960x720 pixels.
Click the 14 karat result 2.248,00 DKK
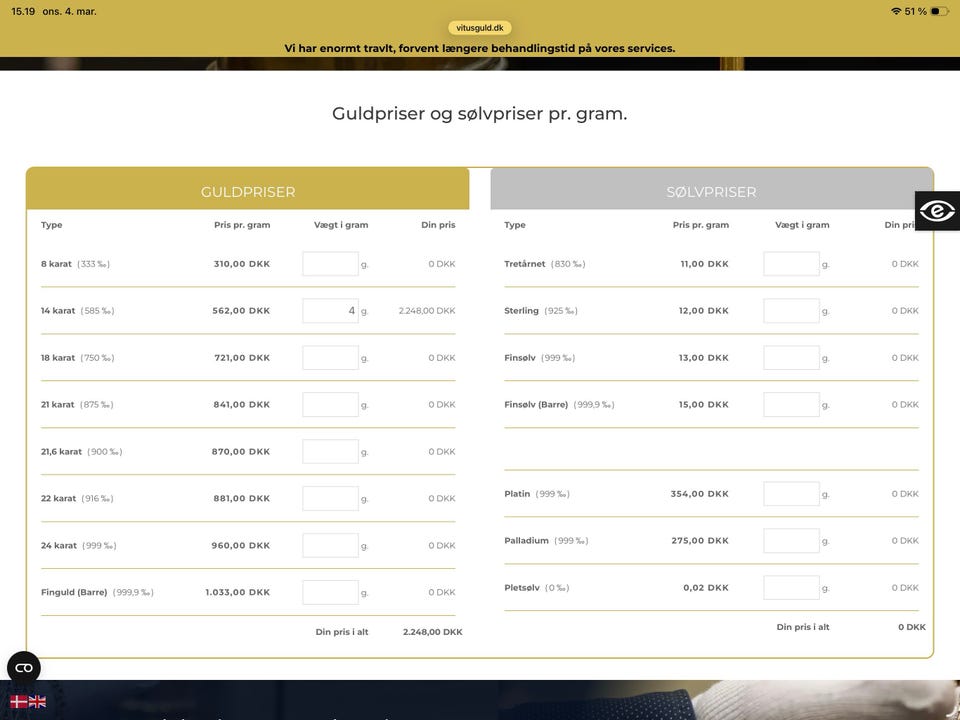click(427, 311)
